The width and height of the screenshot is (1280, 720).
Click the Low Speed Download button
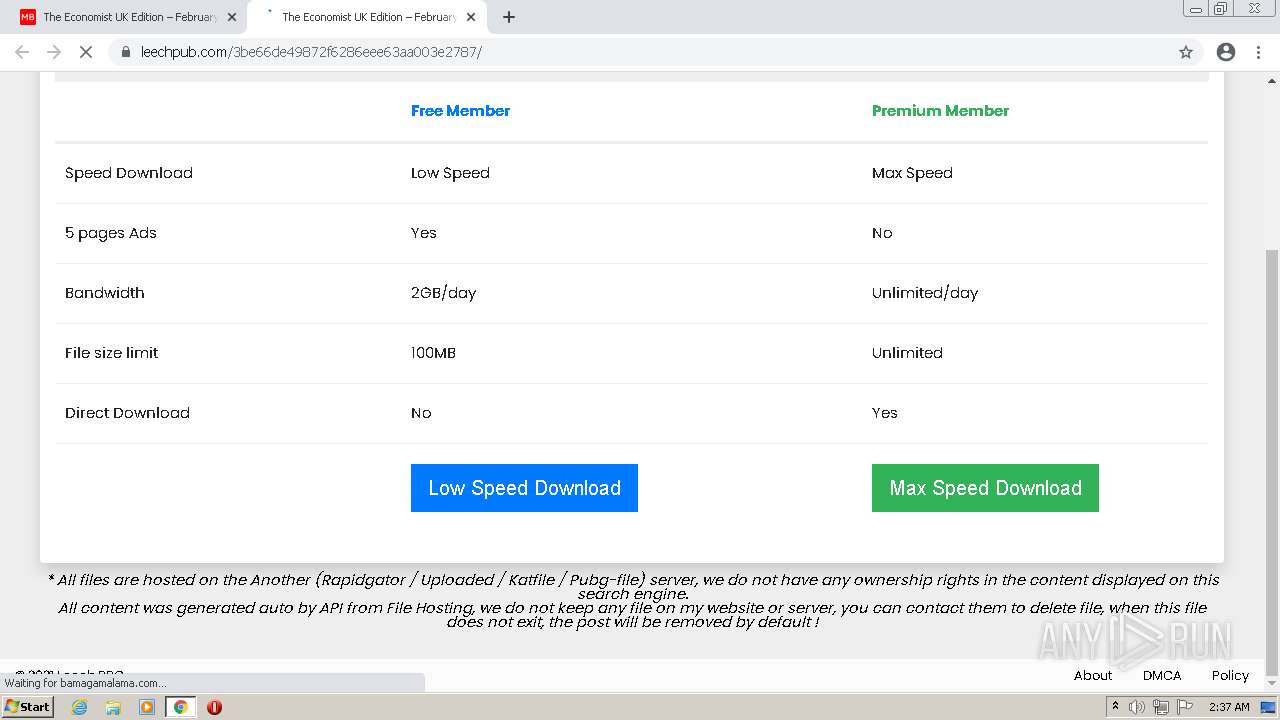(x=524, y=488)
